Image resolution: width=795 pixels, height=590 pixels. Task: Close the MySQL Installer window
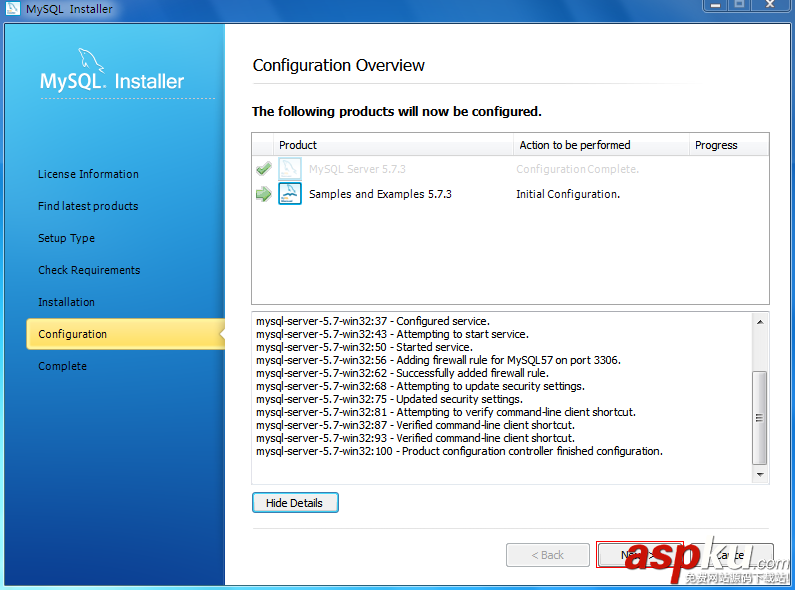point(771,5)
